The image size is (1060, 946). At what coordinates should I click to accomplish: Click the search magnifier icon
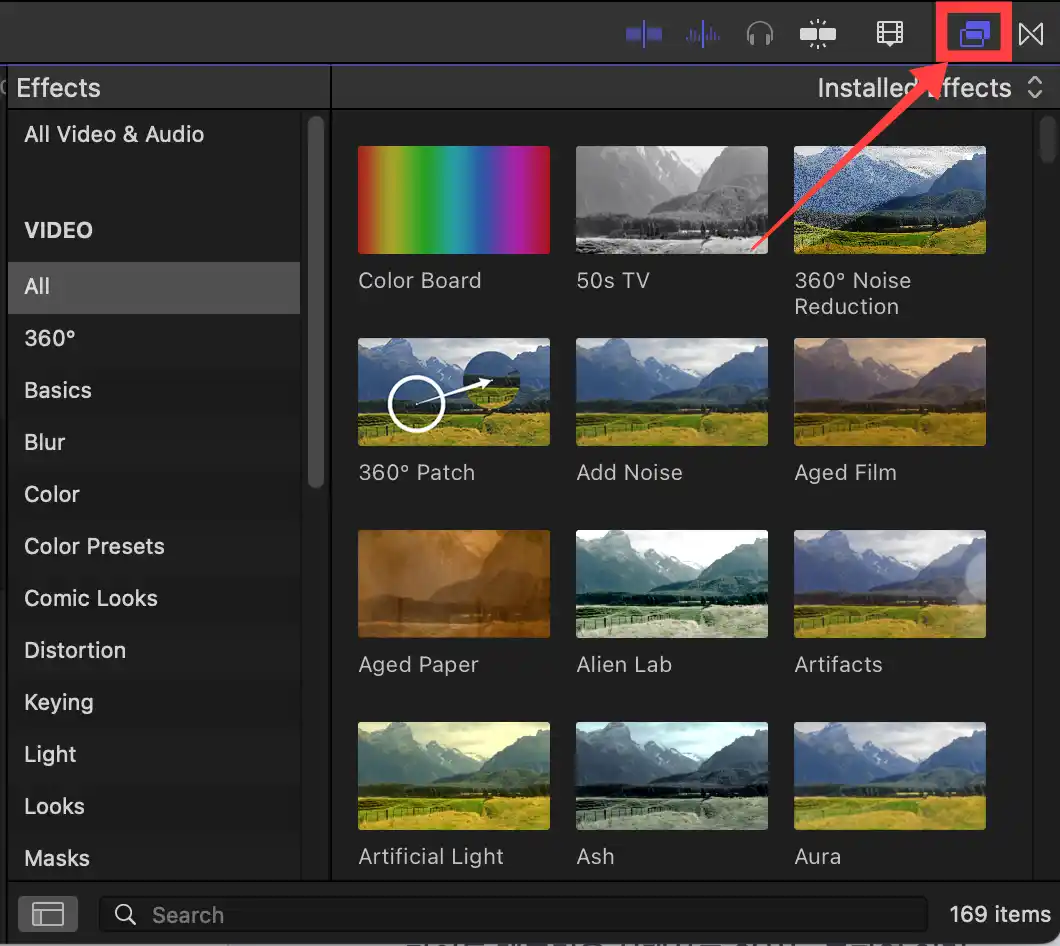pyautogui.click(x=125, y=914)
